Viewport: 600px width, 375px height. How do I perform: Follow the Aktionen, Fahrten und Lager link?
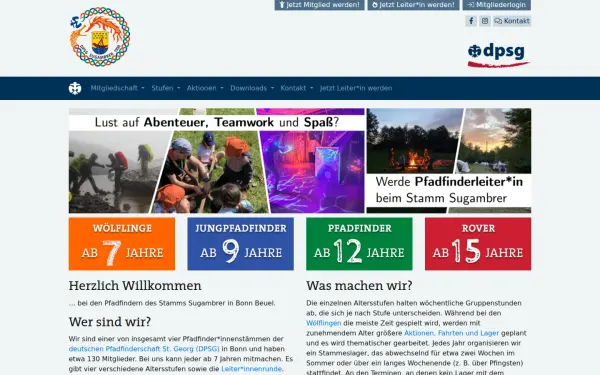pyautogui.click(x=452, y=333)
